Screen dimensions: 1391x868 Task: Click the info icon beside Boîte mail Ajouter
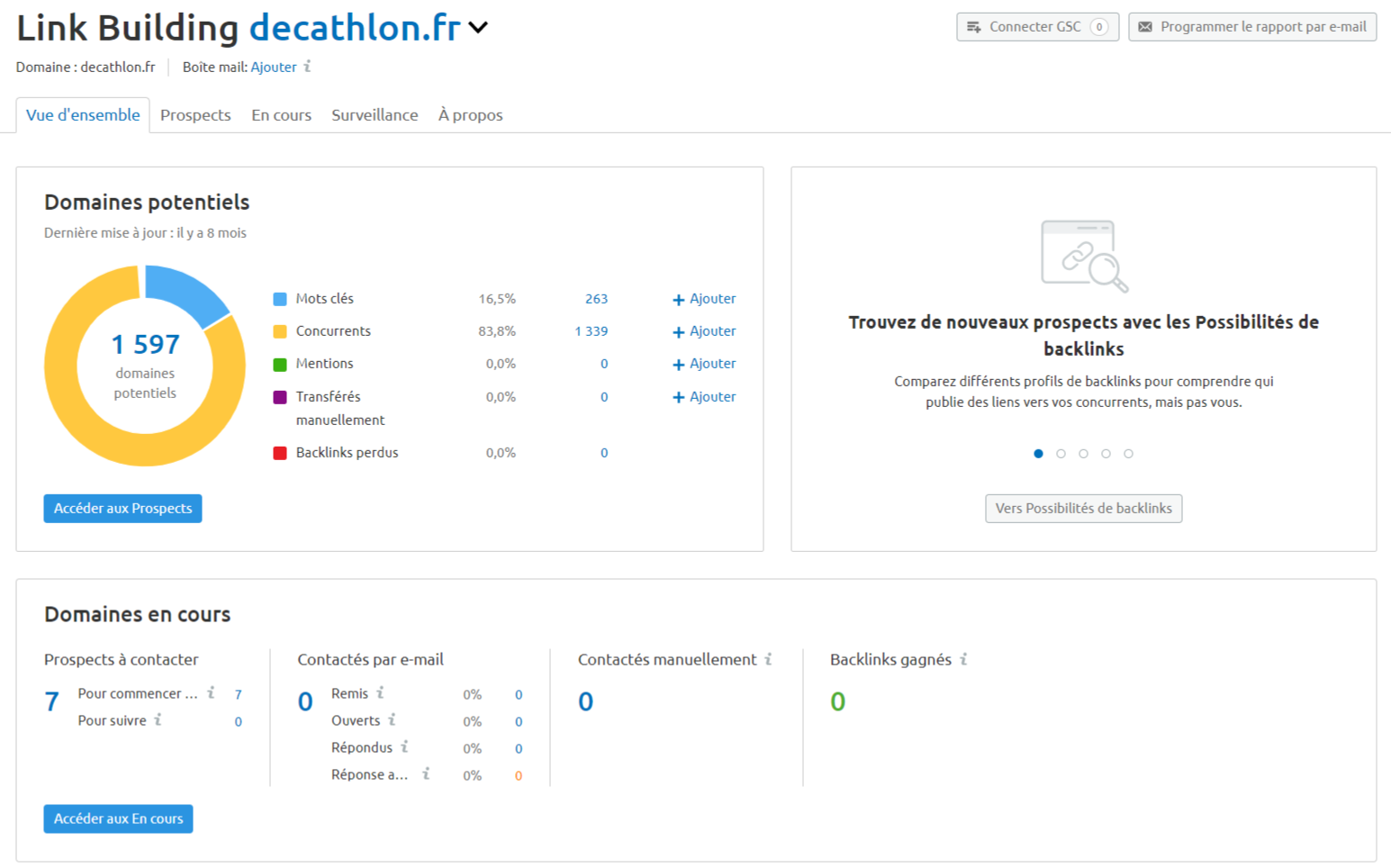pos(307,67)
